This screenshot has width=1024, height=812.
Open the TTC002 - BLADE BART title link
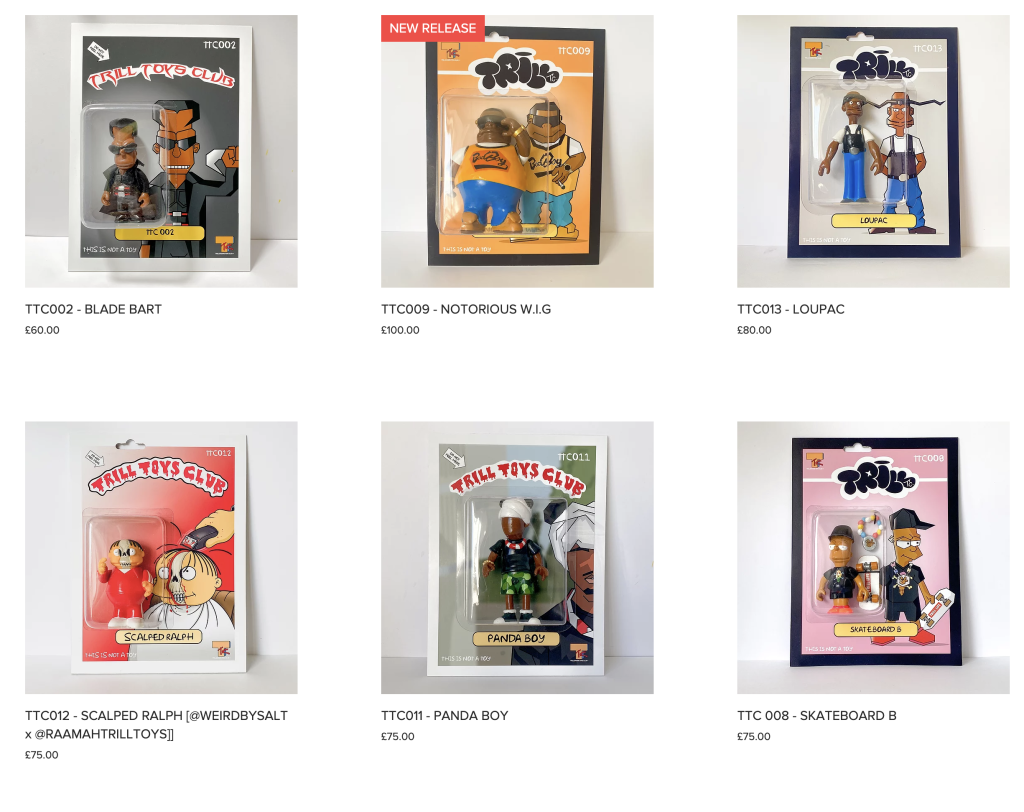[x=93, y=309]
